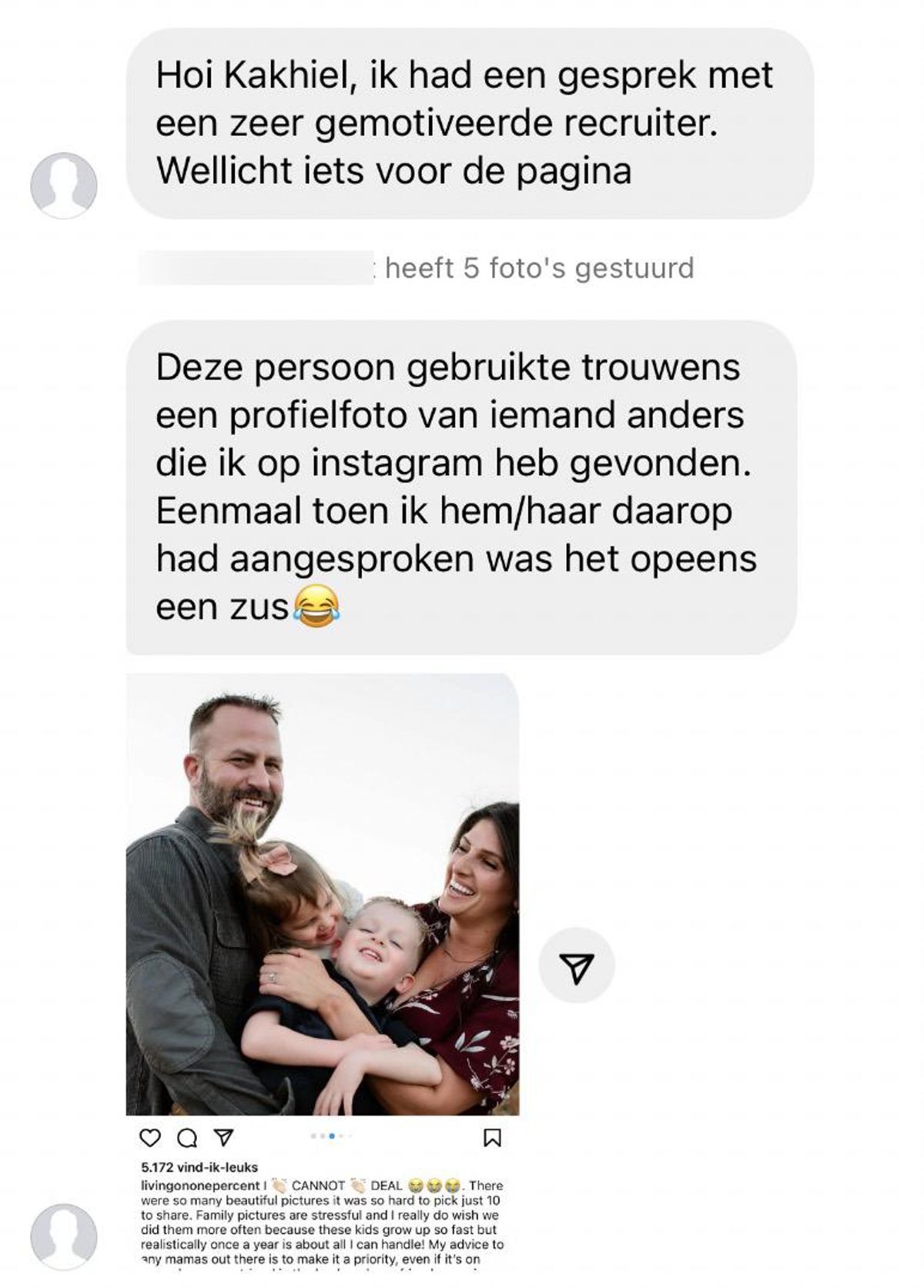
Task: Select the 'Deze persoon gebruikte trouwens' message bubble
Action: click(x=461, y=487)
